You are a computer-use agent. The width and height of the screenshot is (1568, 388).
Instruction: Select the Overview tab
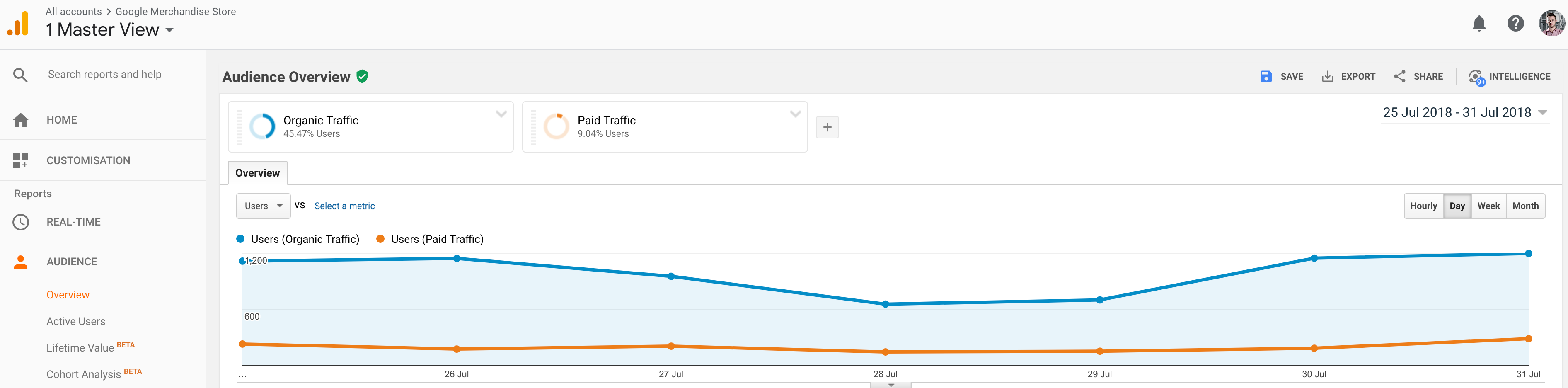[x=257, y=173]
